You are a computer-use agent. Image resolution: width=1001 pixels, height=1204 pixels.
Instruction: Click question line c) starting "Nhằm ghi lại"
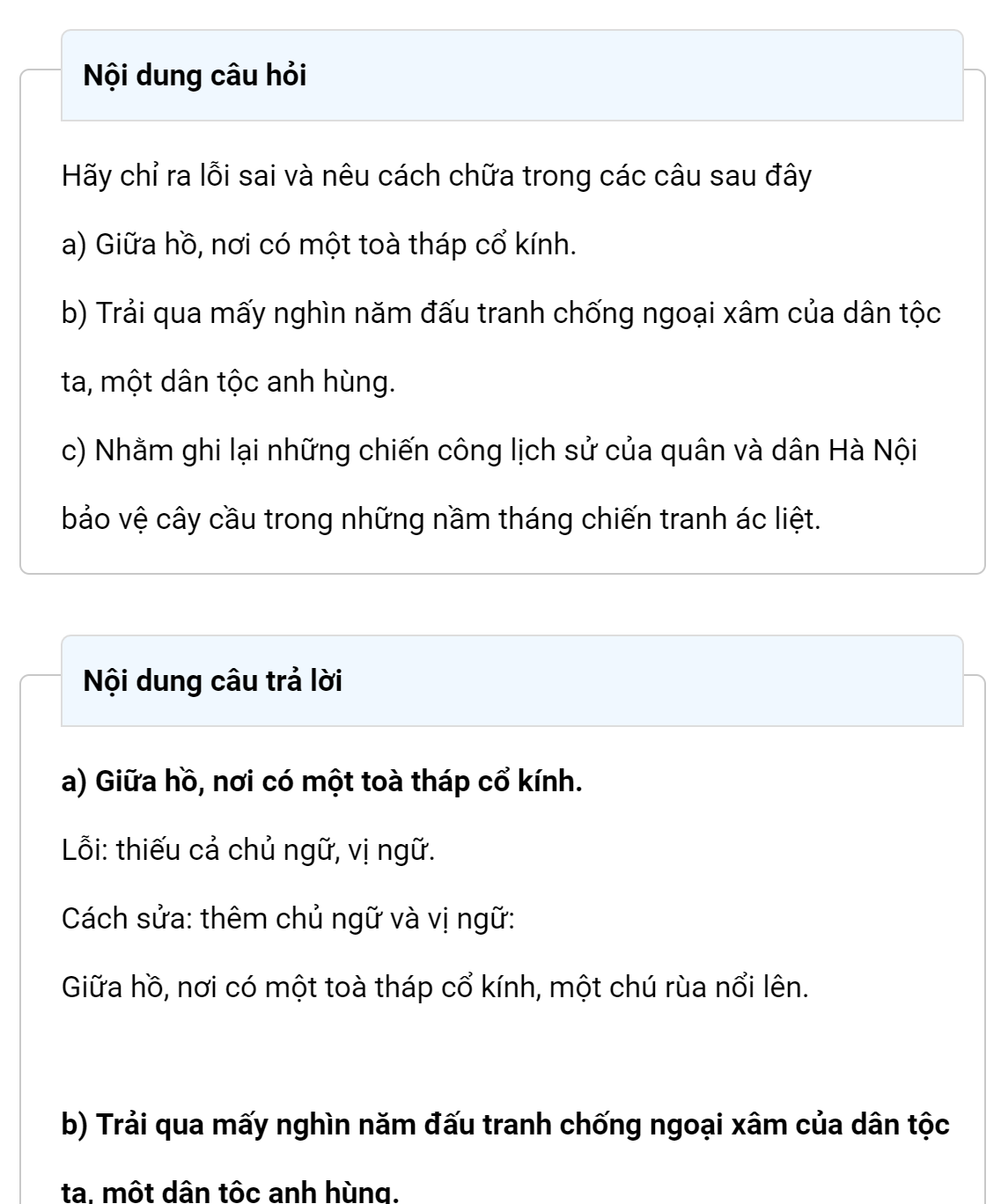489,451
